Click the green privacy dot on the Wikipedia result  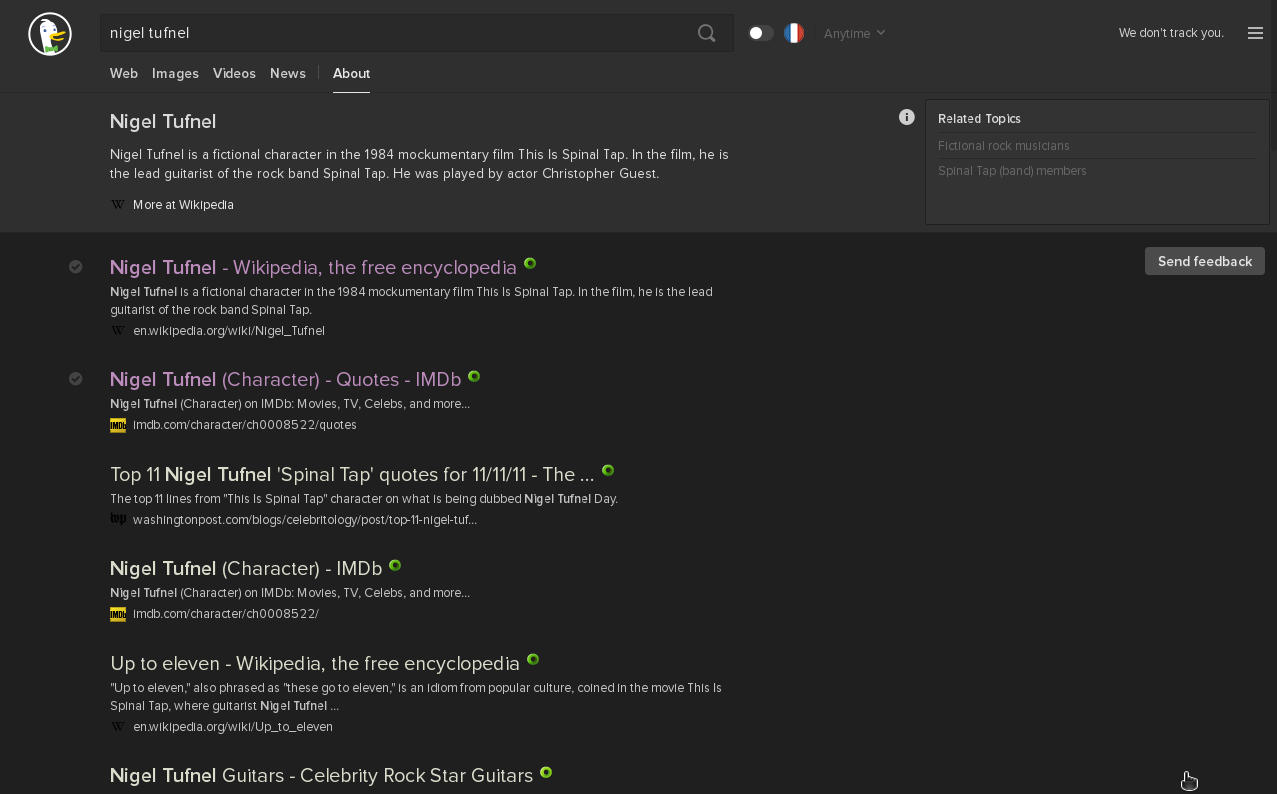coord(530,263)
